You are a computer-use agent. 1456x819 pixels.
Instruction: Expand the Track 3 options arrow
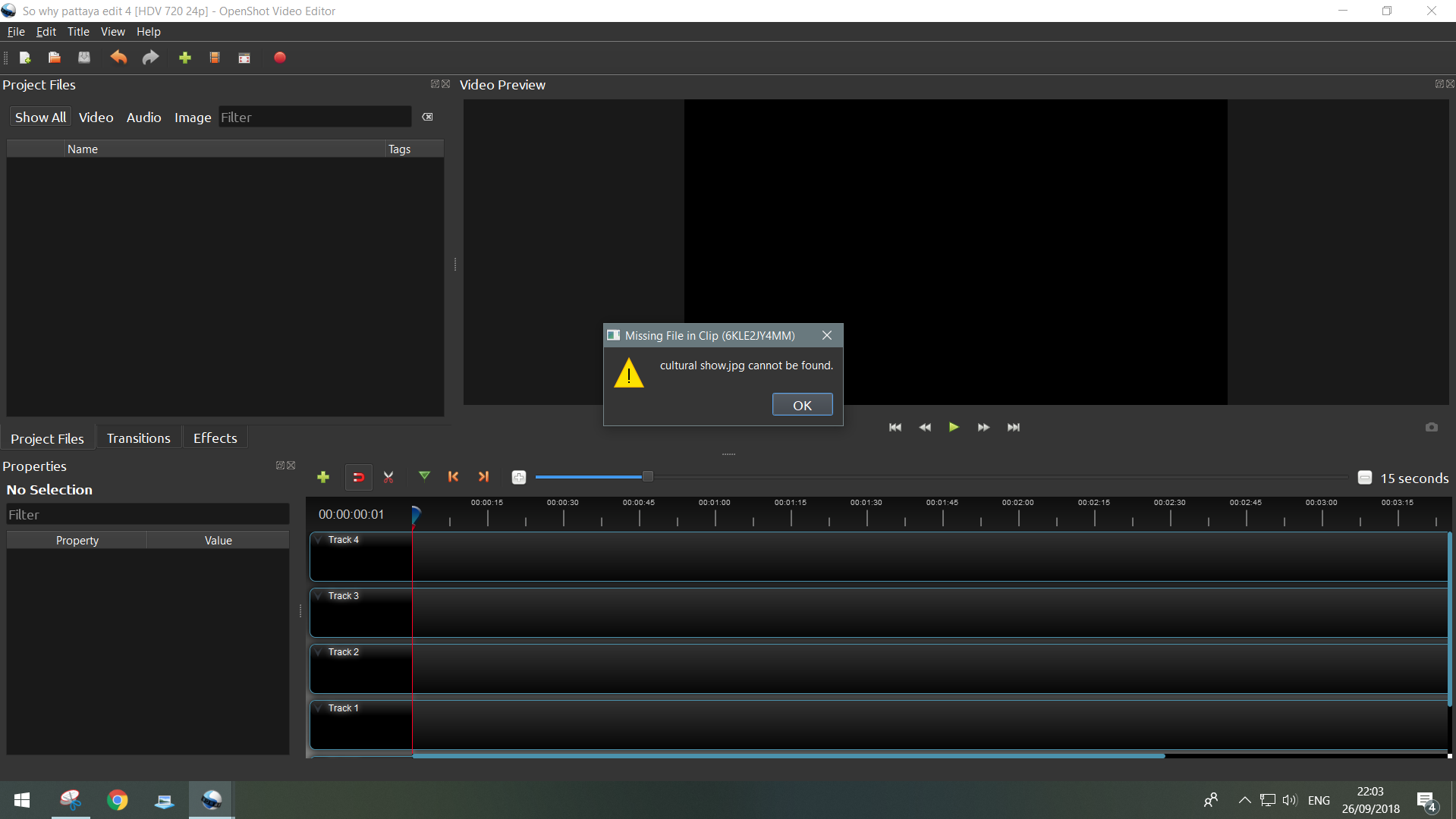319,596
